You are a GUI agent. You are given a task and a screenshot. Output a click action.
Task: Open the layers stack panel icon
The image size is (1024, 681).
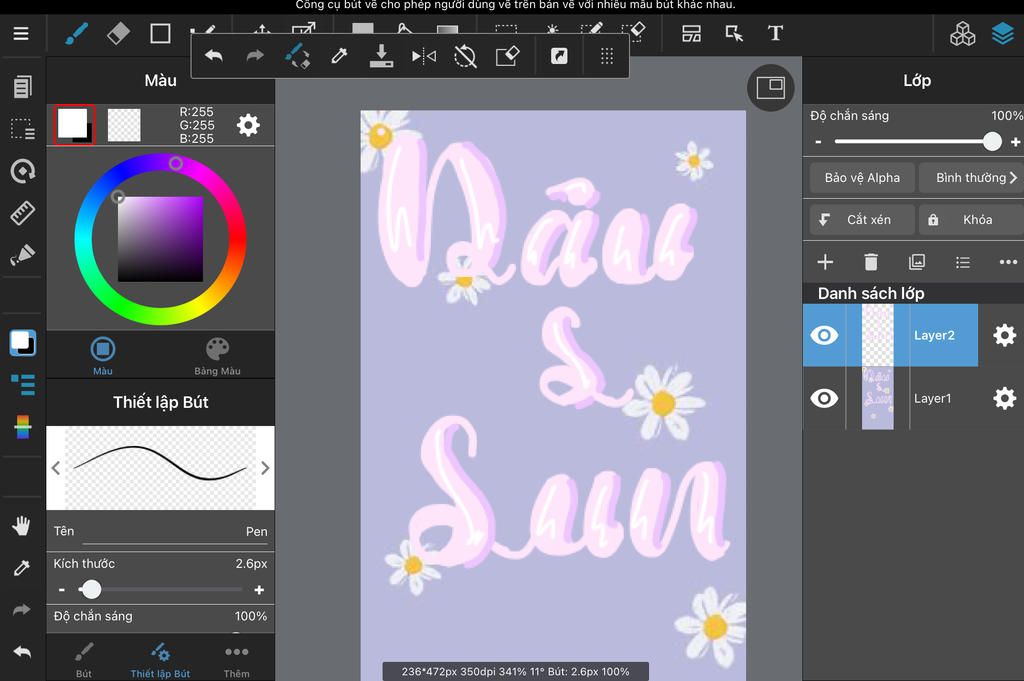(x=1003, y=34)
